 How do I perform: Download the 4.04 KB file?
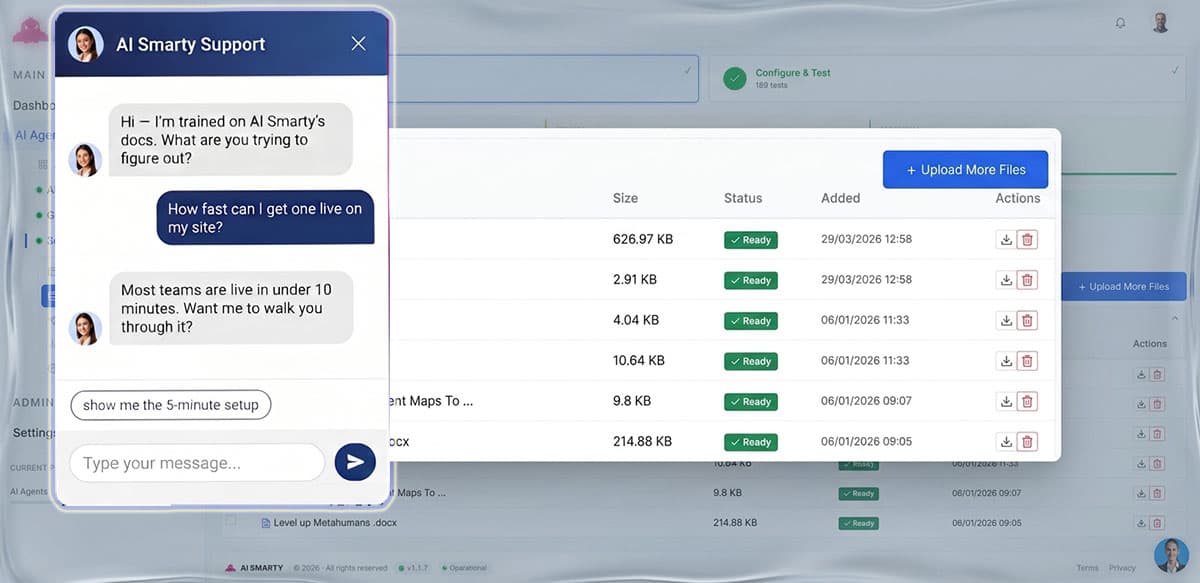[x=1006, y=321]
